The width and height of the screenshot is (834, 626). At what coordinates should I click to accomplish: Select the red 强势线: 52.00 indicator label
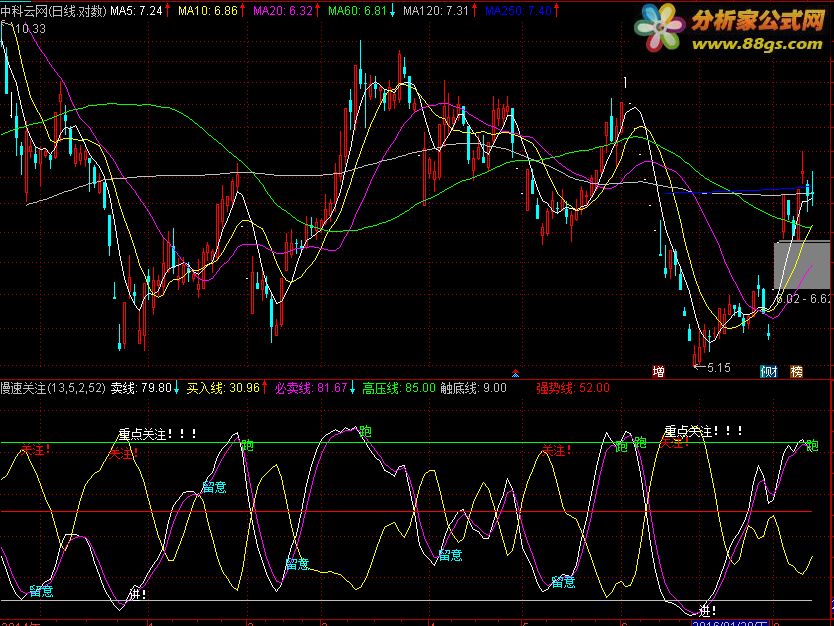point(573,388)
